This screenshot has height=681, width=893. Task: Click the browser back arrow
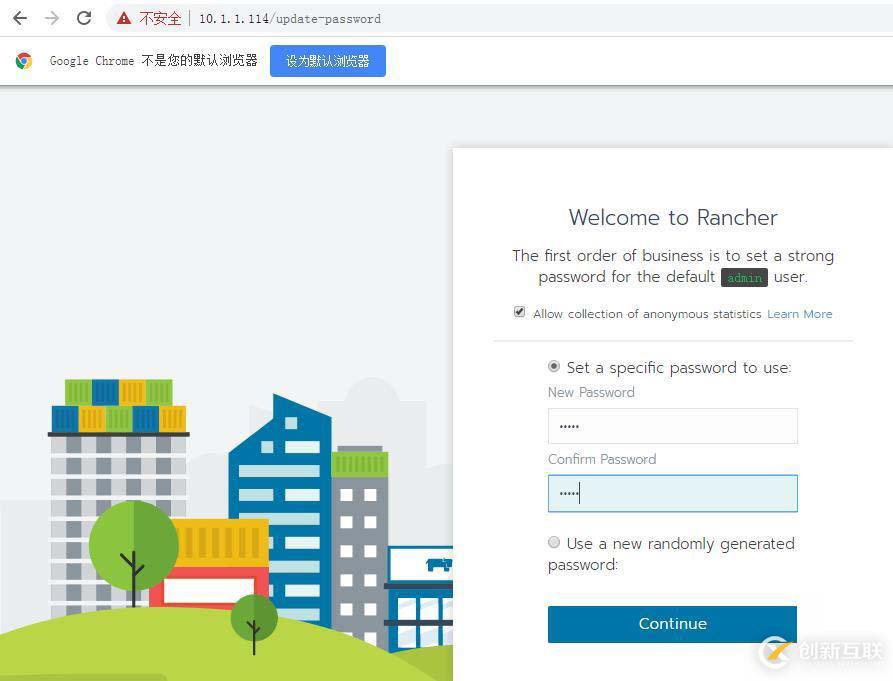click(20, 18)
